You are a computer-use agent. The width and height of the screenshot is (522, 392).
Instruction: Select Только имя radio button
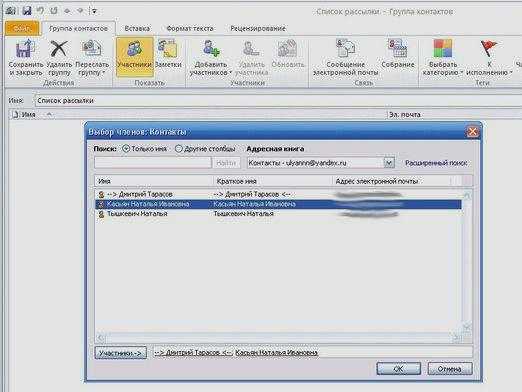126,149
